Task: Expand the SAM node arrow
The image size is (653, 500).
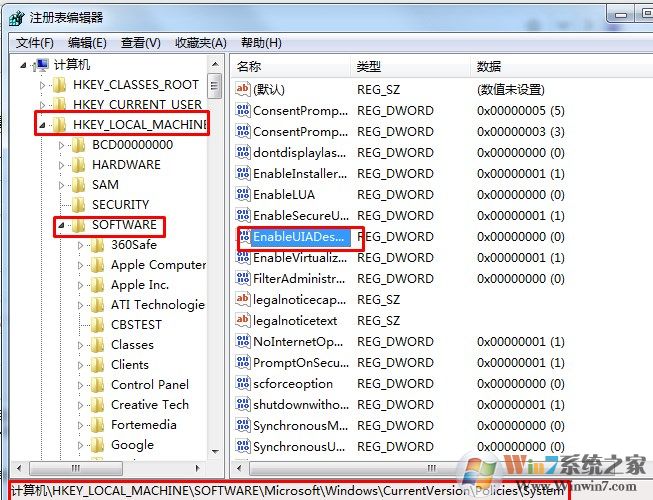Action: (x=62, y=185)
